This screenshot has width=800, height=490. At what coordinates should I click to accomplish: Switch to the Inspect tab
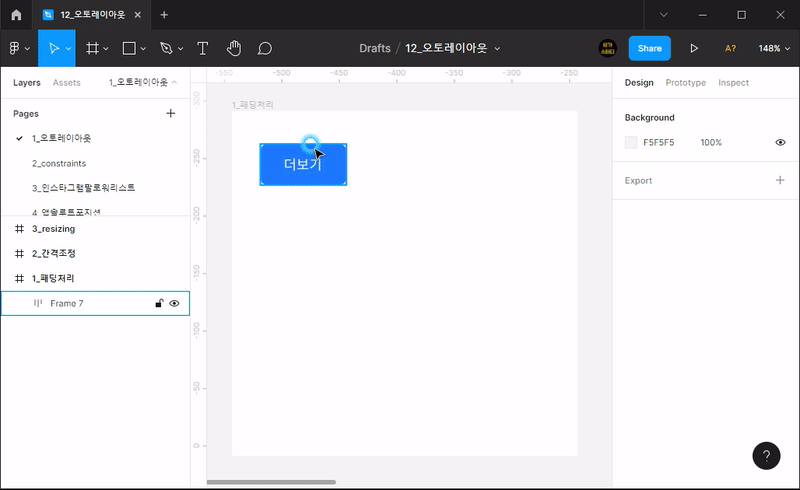[733, 82]
